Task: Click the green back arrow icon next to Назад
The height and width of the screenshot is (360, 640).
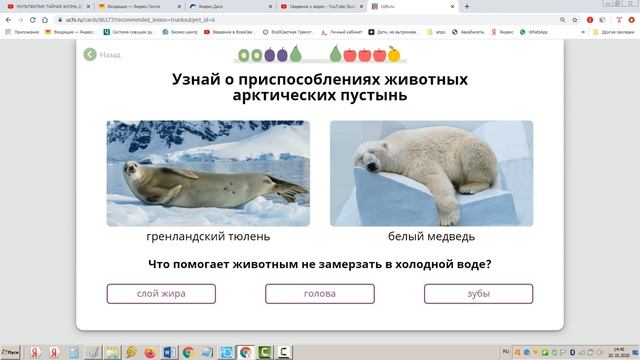Action: tap(90, 54)
